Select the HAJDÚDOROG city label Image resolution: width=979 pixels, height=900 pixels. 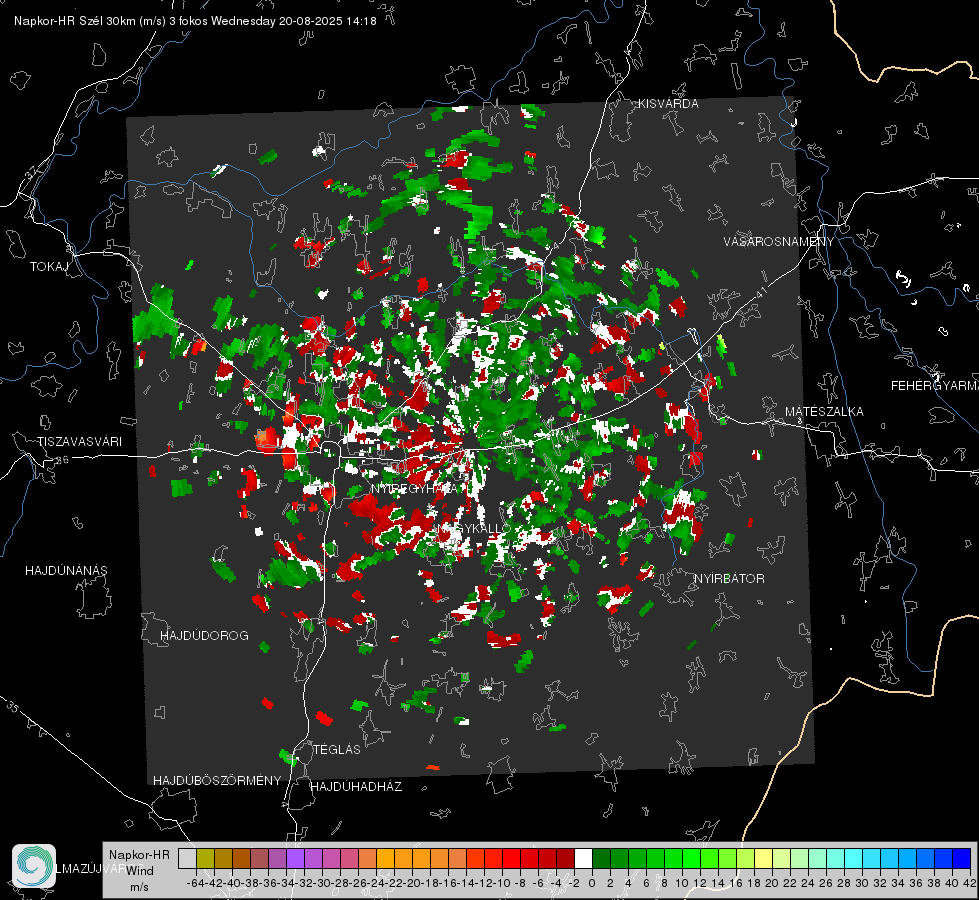(204, 636)
